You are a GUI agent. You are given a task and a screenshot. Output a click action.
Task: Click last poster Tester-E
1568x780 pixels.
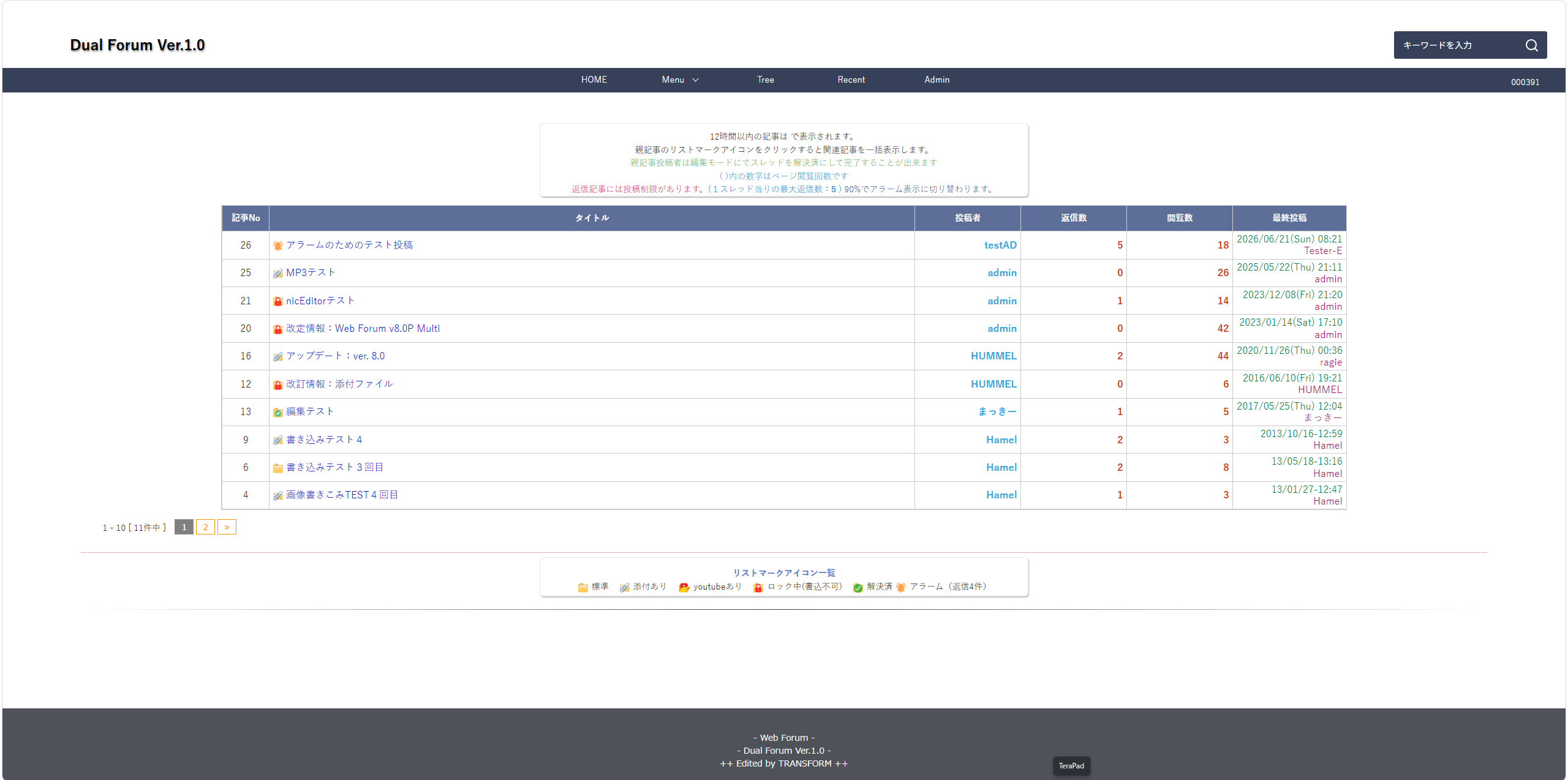[x=1323, y=251]
